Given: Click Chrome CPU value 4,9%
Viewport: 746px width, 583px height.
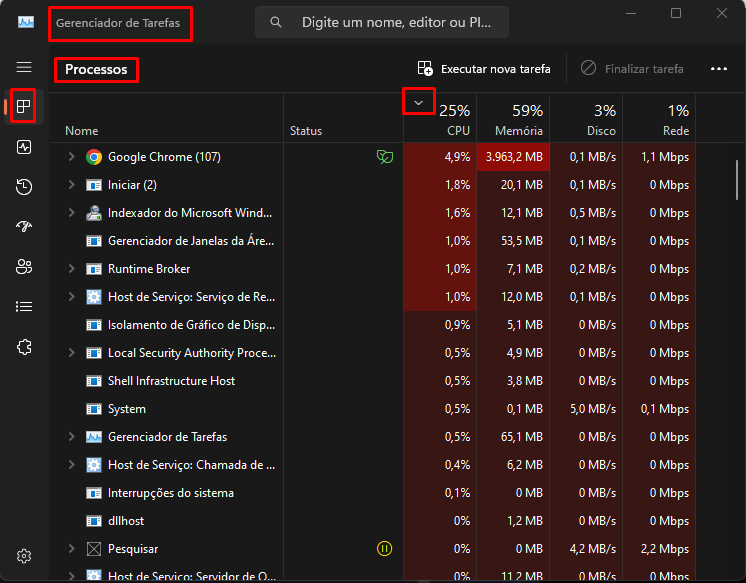Looking at the screenshot, I should point(457,157).
